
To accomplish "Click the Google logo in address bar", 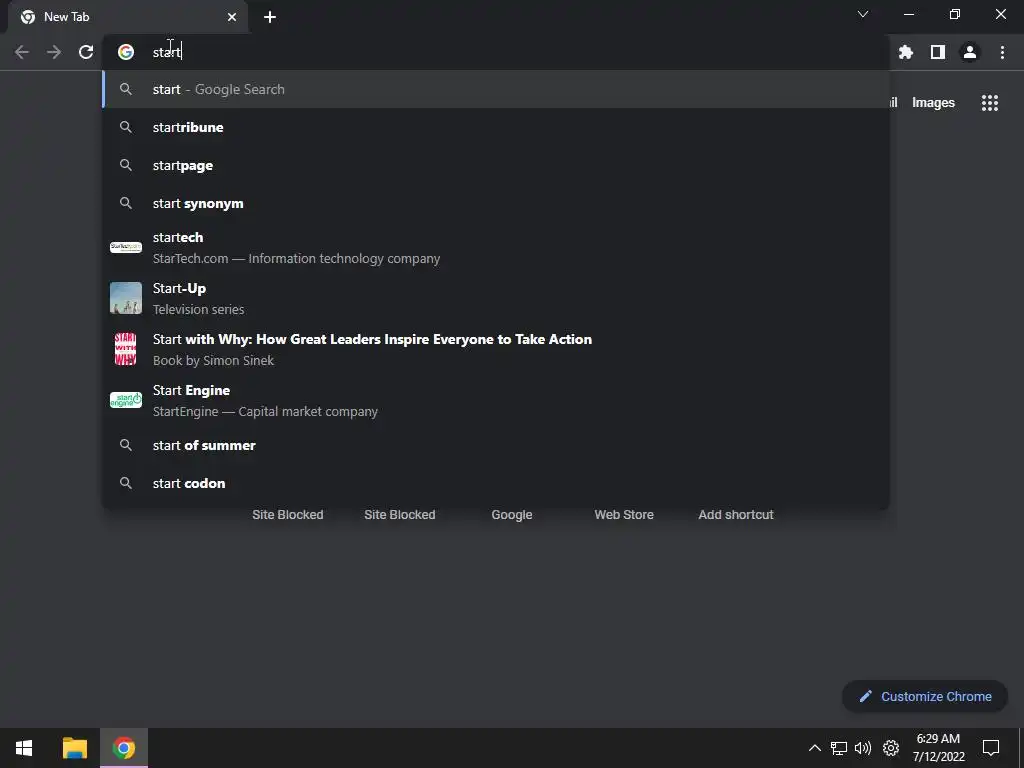I will (126, 52).
